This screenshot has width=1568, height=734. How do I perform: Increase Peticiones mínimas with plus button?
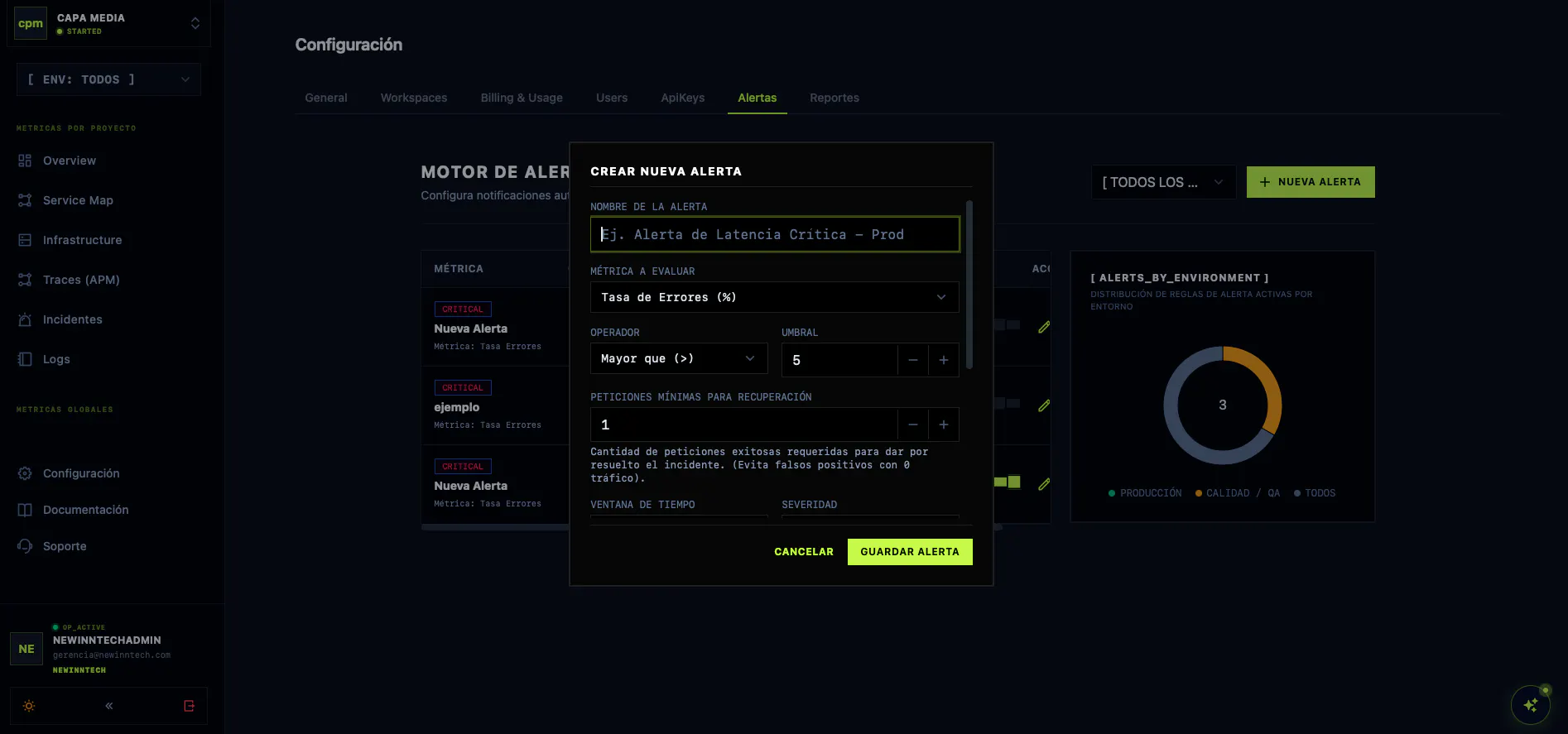point(944,425)
